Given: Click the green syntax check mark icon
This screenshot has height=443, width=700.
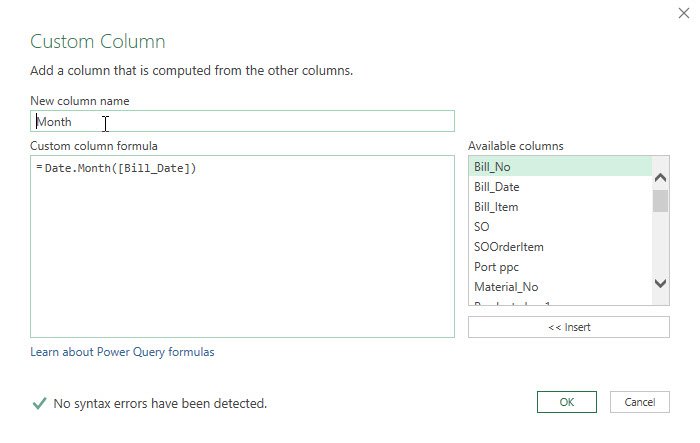Looking at the screenshot, I should [x=38, y=404].
